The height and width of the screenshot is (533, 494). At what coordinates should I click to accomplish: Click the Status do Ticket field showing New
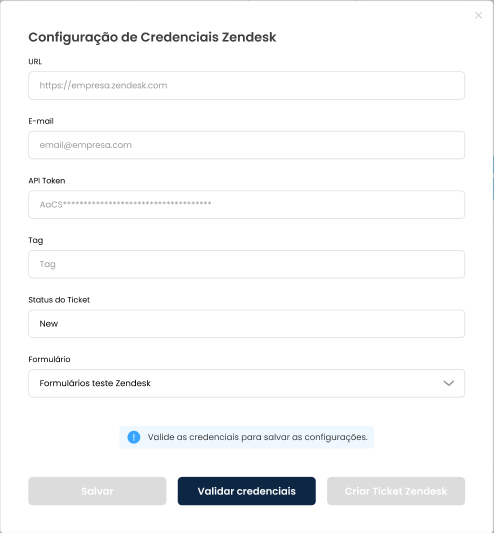tap(246, 324)
